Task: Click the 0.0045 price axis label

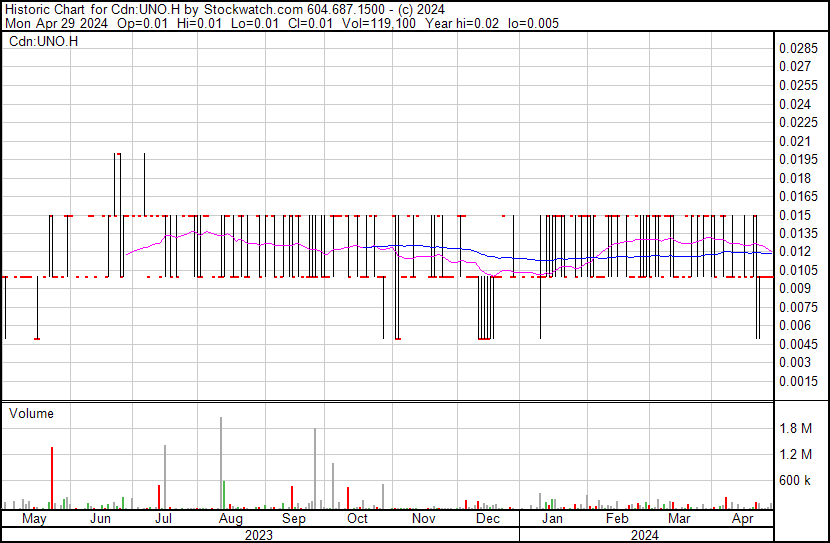Action: coord(799,344)
